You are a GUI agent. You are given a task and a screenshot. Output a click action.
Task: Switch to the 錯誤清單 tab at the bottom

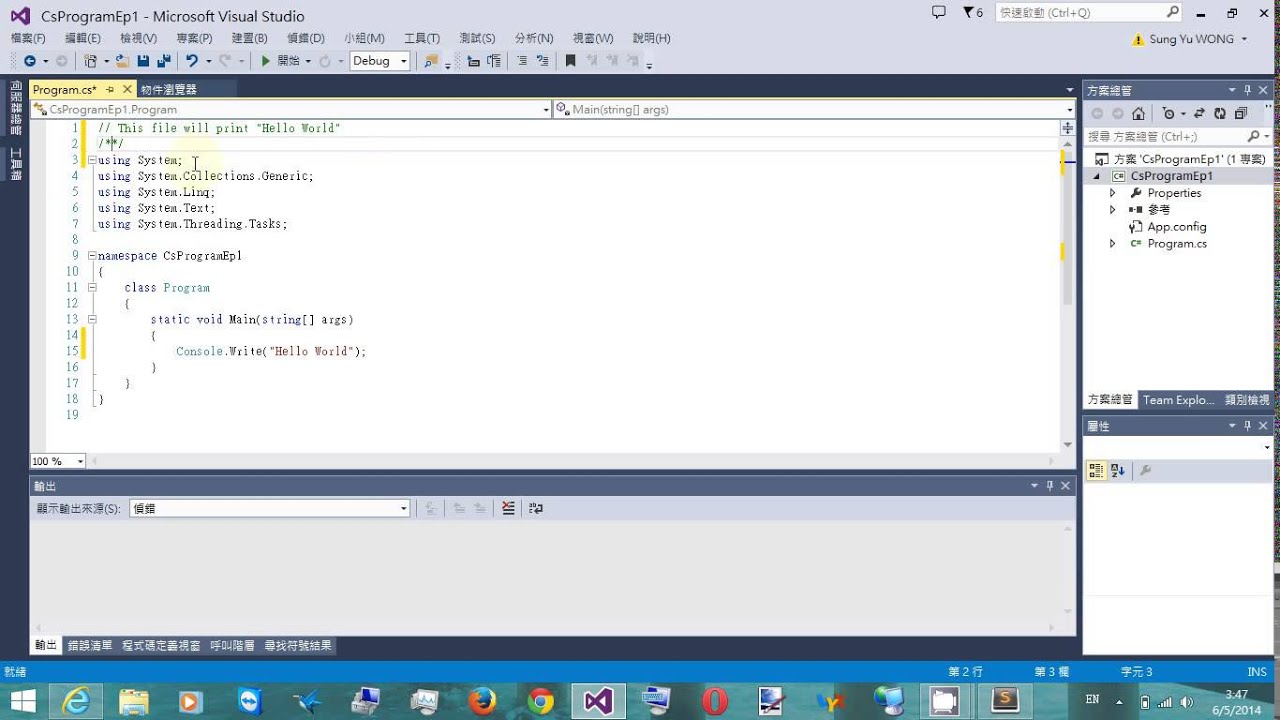90,646
